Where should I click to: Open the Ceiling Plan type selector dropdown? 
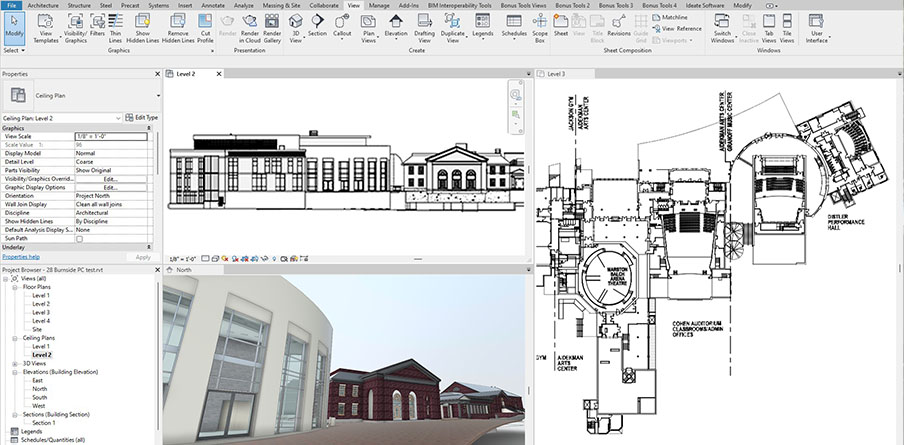[x=117, y=118]
